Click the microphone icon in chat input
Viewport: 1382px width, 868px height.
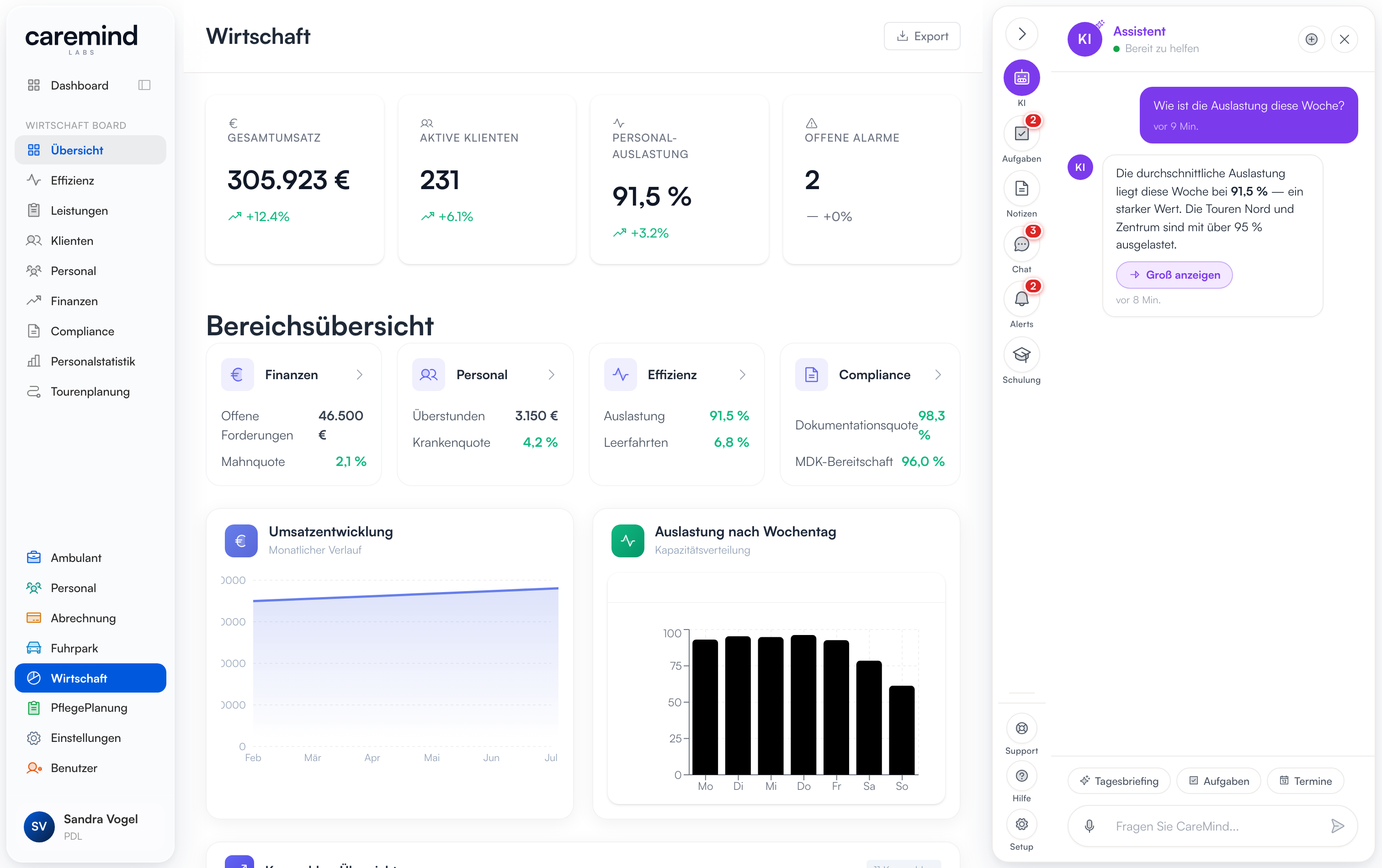point(1089,826)
